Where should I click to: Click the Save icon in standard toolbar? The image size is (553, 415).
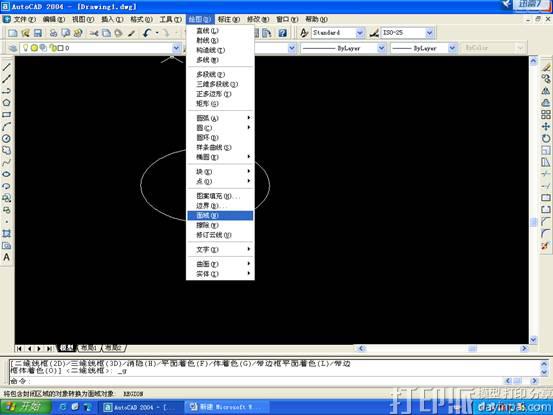click(x=38, y=33)
